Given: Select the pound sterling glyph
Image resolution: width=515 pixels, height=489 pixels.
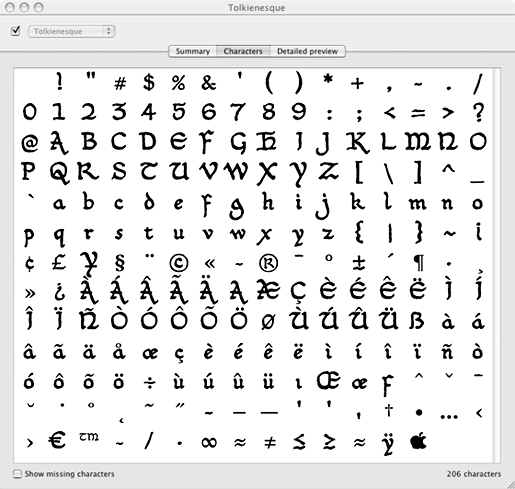Looking at the screenshot, I should point(59,263).
